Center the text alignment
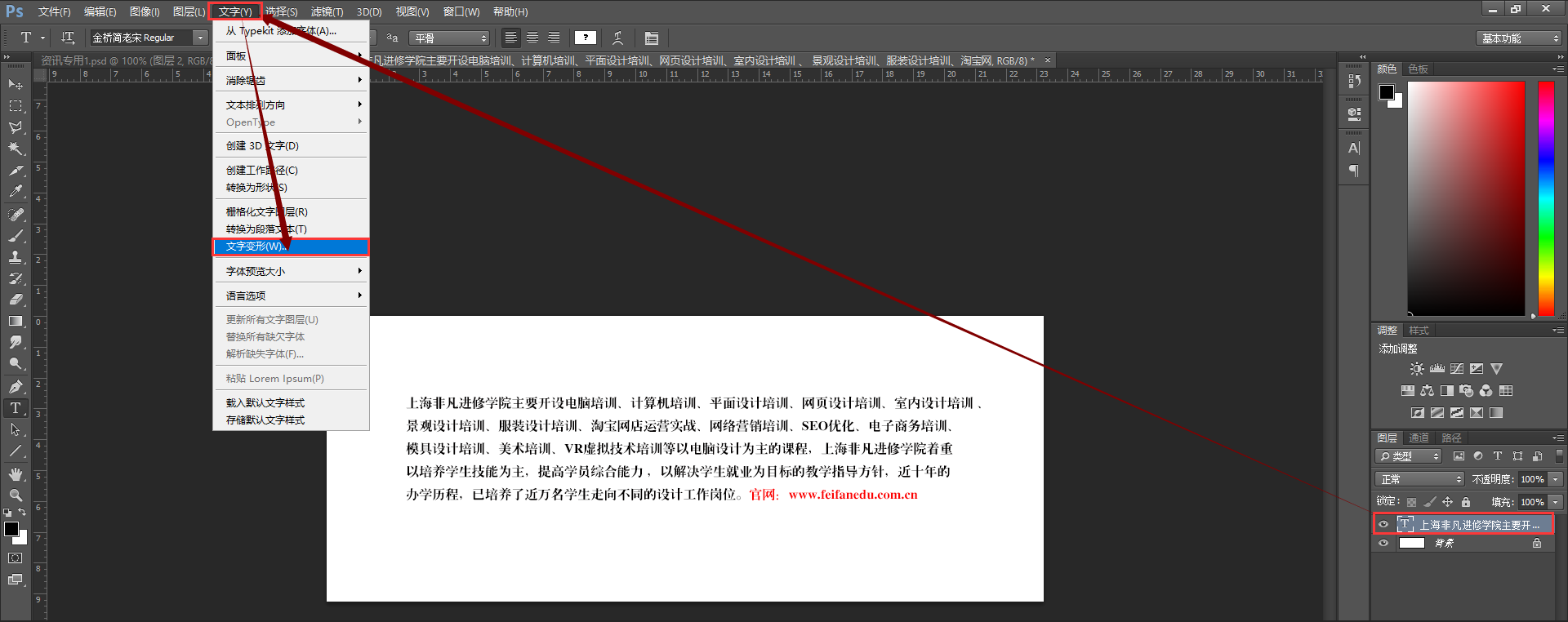 pos(532,38)
